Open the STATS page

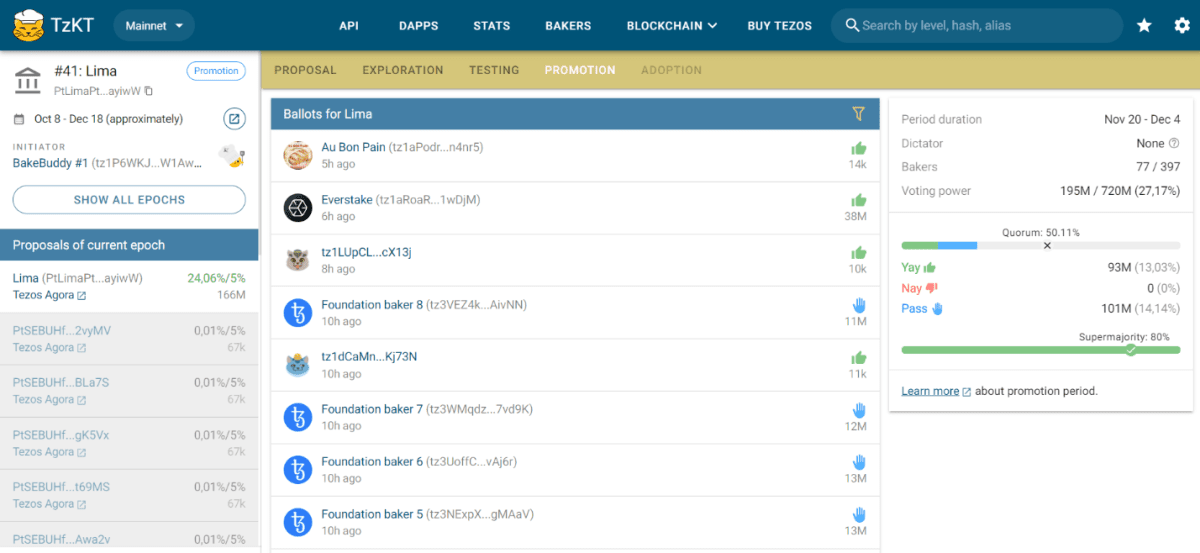pyautogui.click(x=492, y=25)
